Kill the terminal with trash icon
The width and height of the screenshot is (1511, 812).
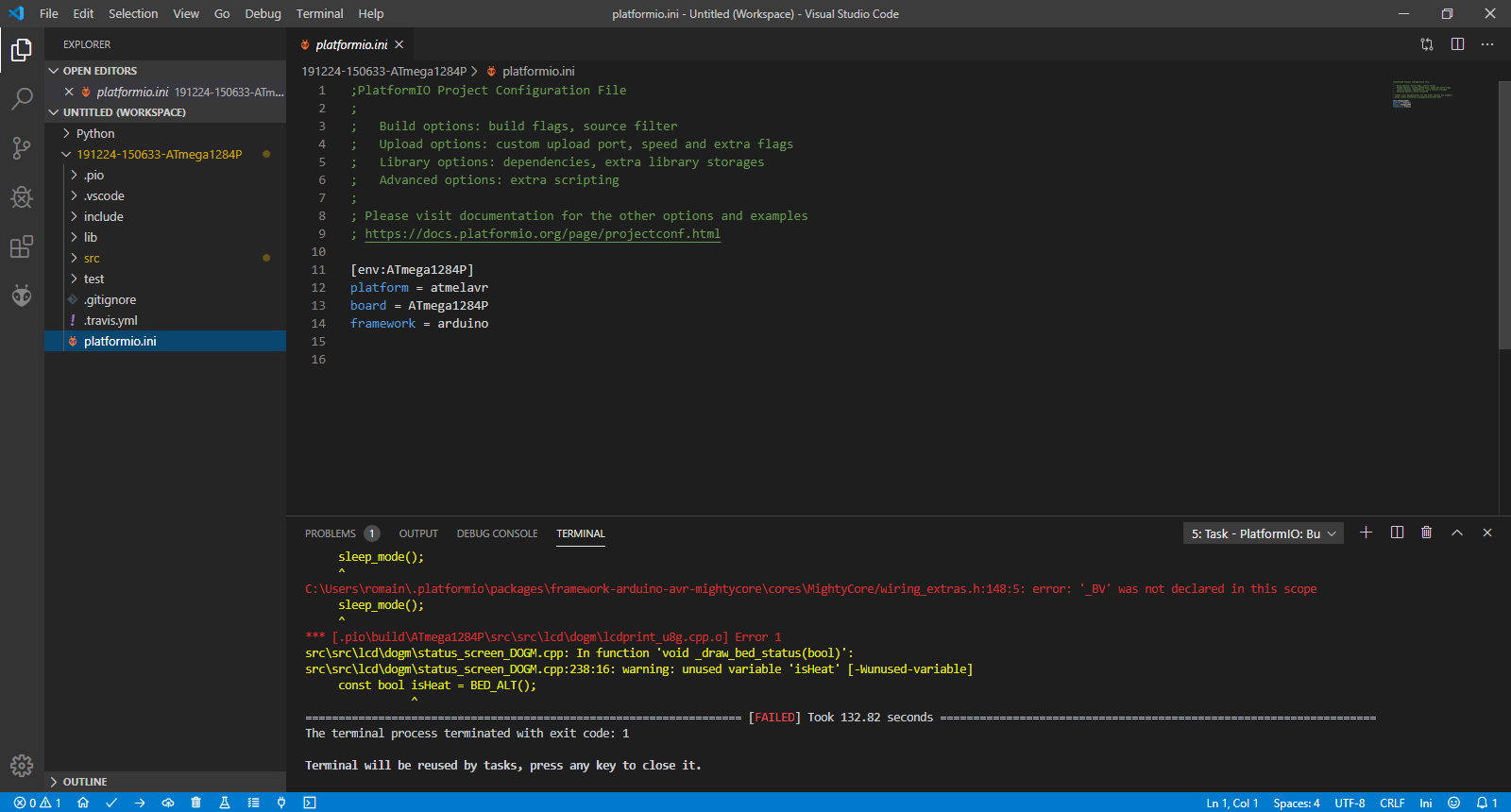pos(1427,533)
